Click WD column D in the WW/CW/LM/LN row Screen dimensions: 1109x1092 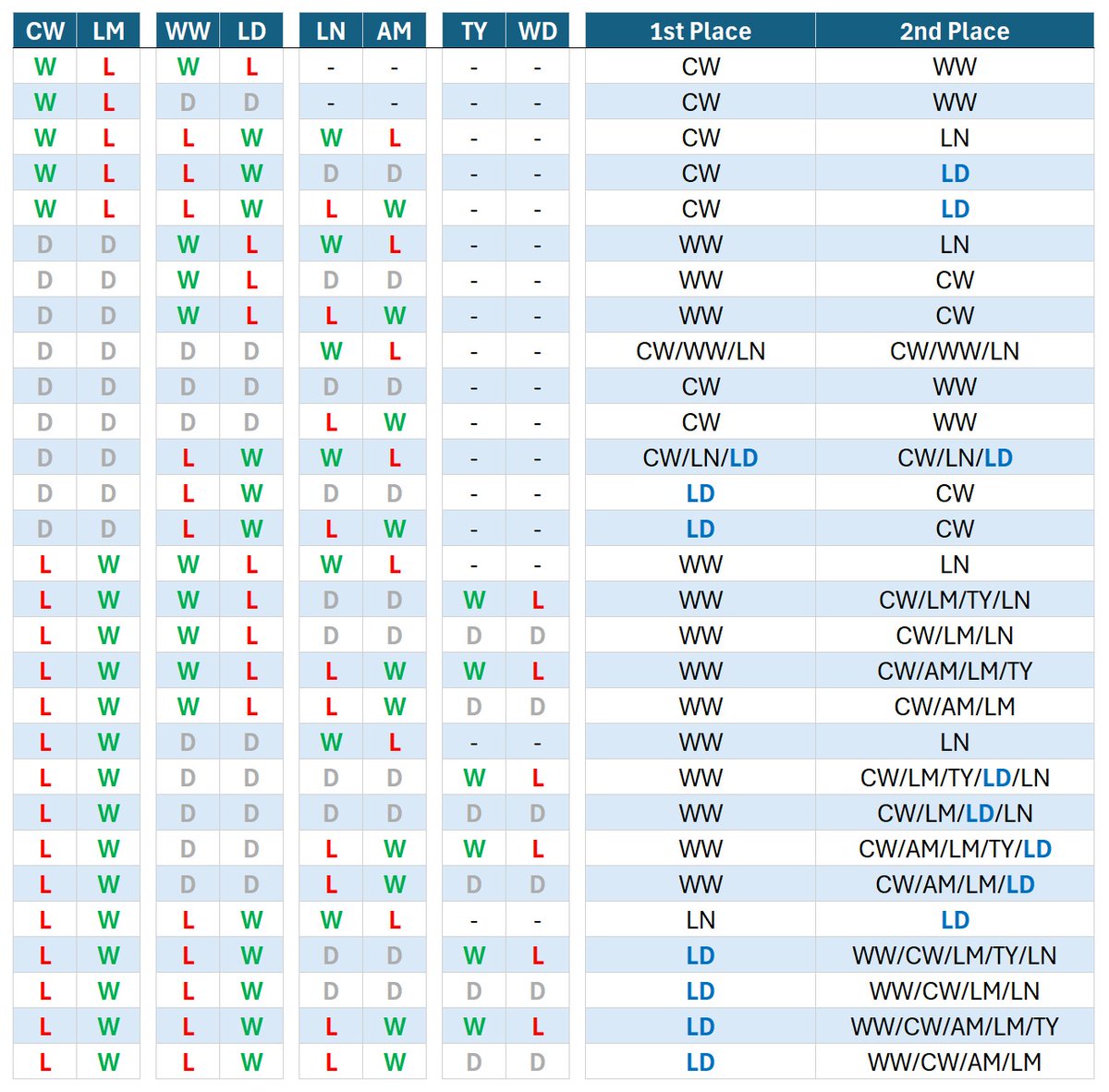tap(538, 991)
